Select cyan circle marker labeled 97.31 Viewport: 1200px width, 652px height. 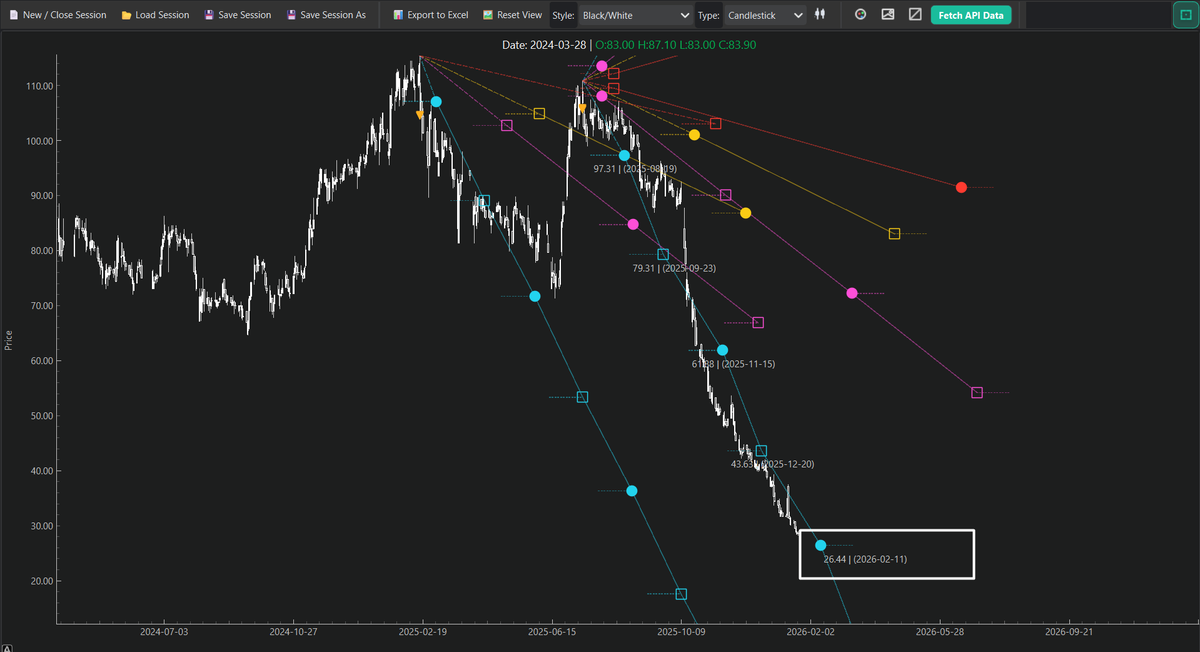tap(624, 155)
